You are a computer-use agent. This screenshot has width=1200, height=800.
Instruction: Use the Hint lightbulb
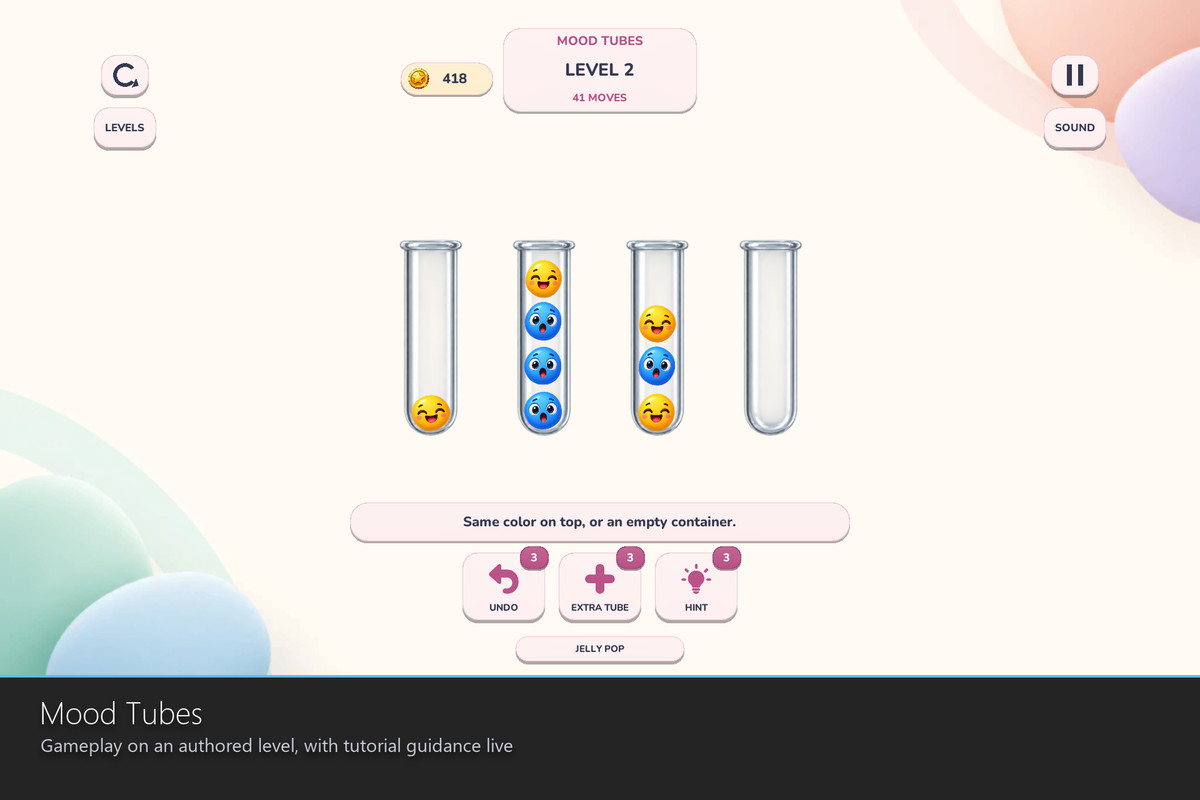tap(696, 587)
